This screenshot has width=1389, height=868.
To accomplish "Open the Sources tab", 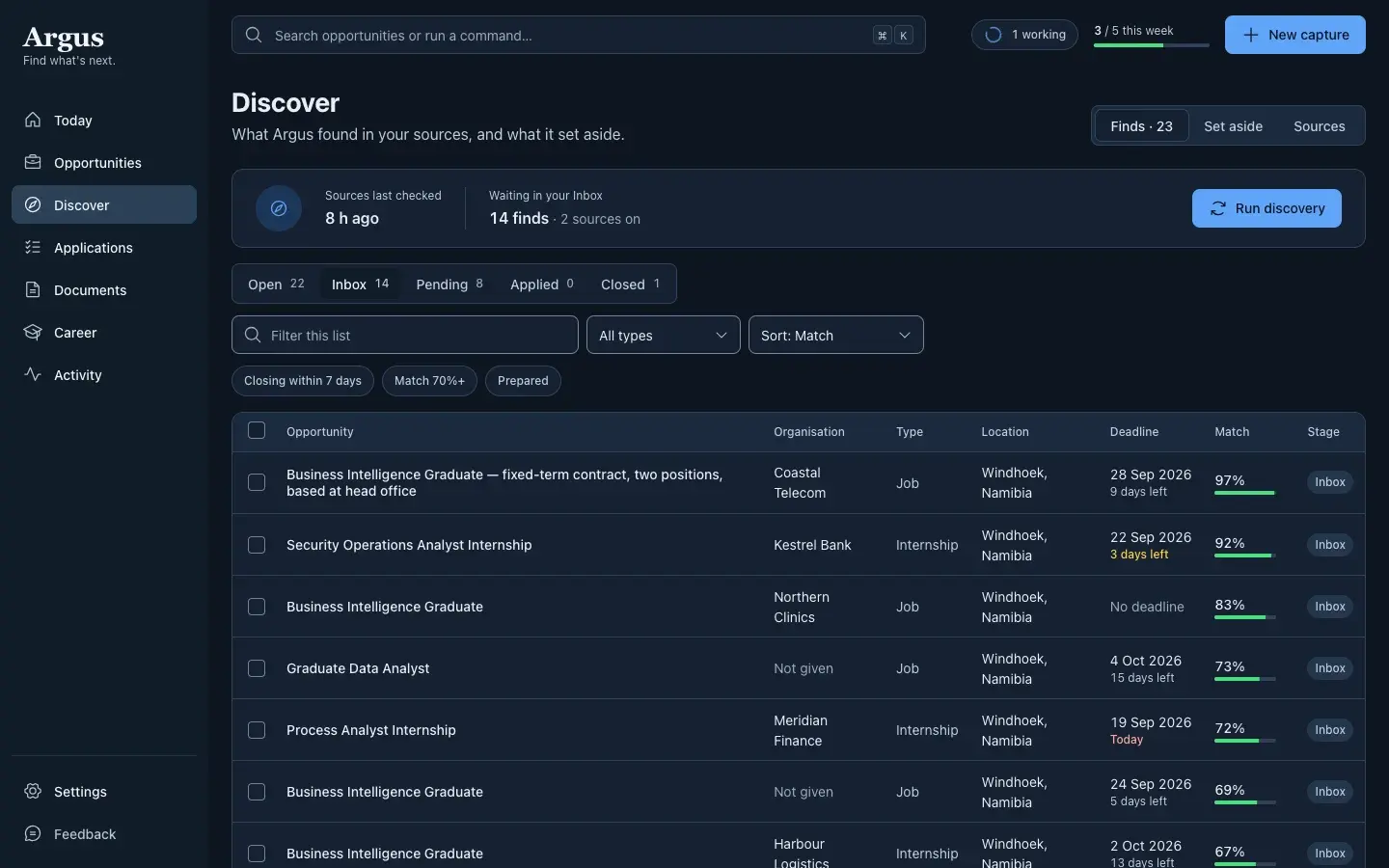I will (1320, 125).
